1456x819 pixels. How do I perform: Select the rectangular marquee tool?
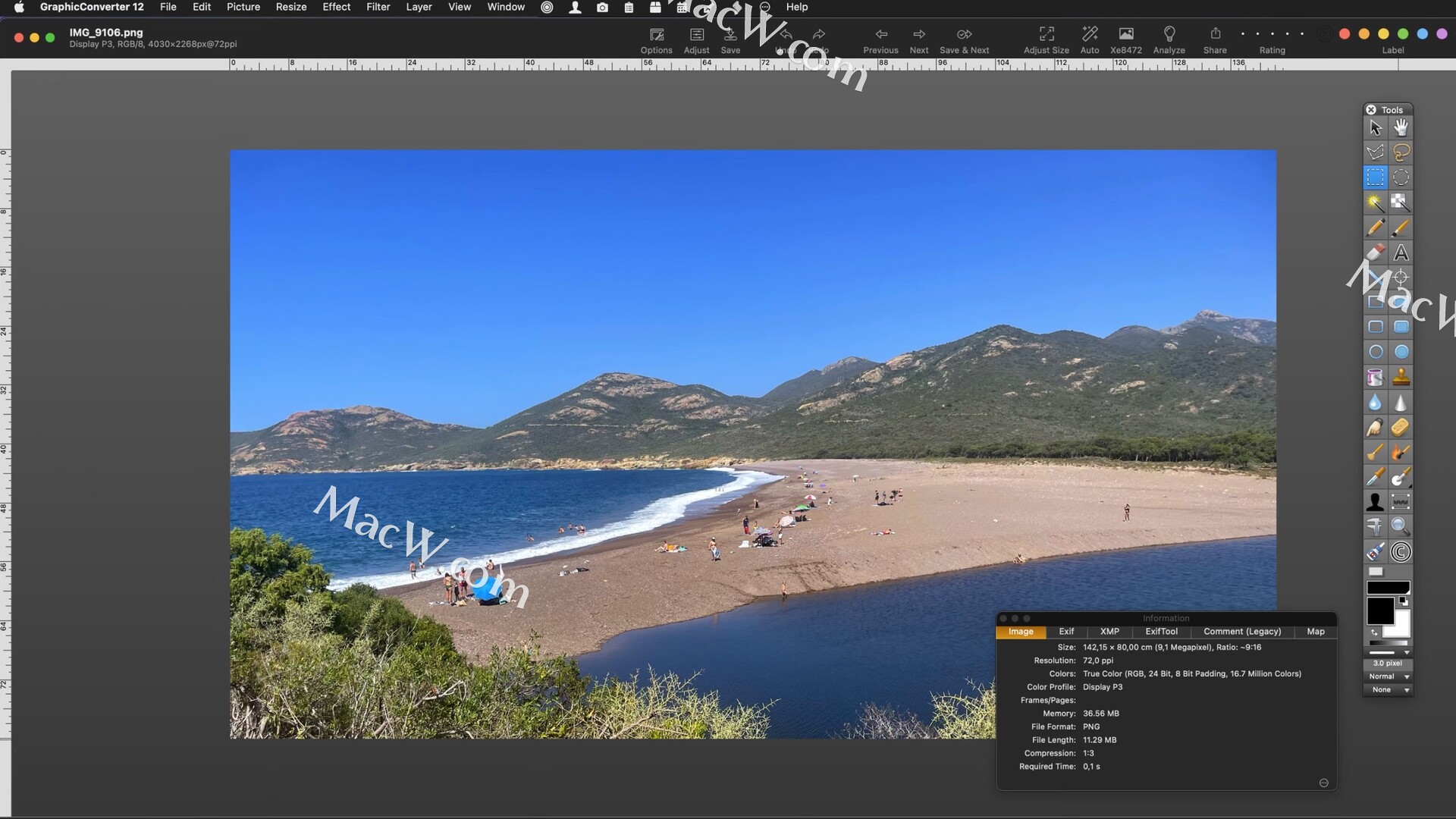coord(1376,177)
